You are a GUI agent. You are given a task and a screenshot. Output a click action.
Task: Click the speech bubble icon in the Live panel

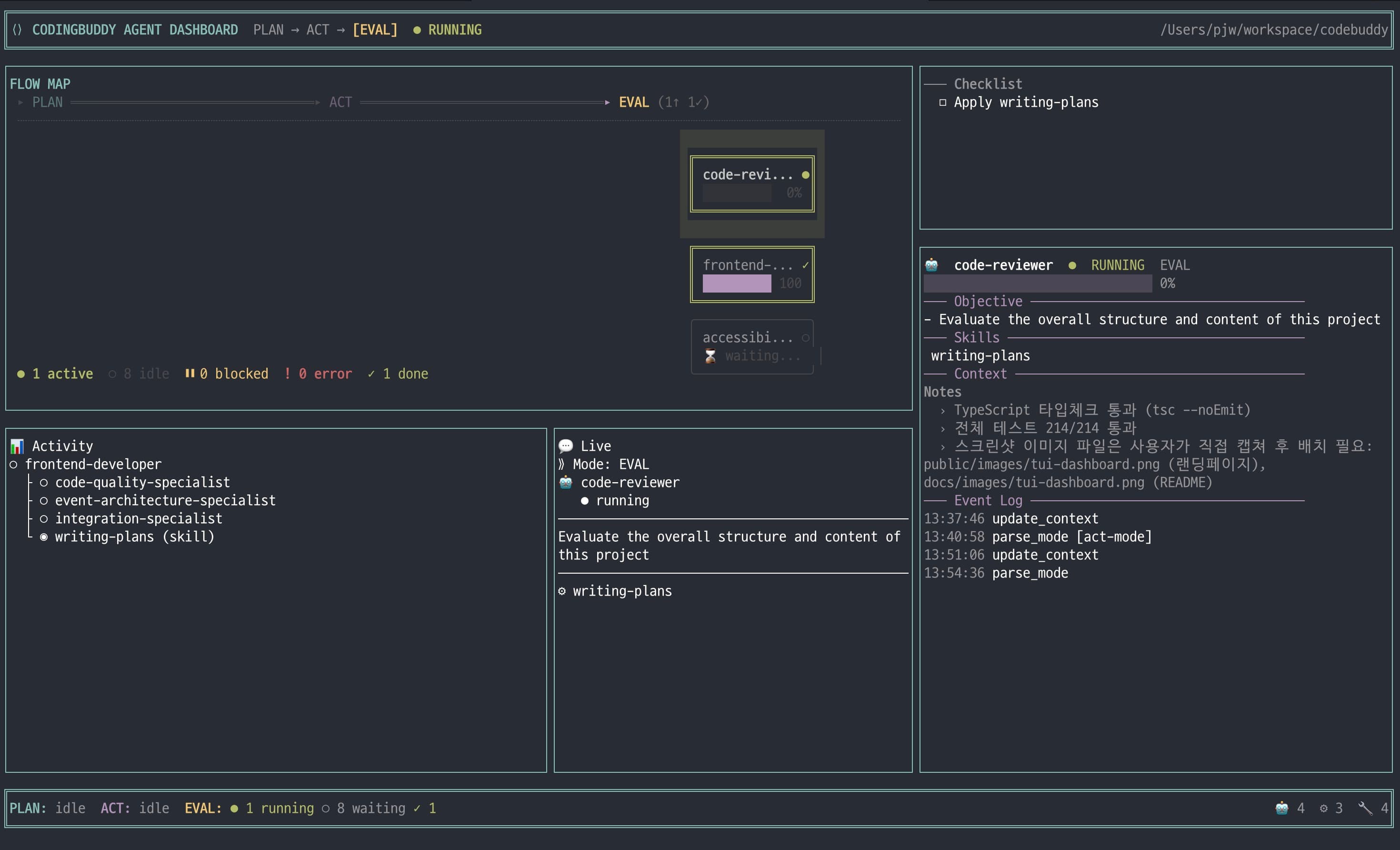(x=566, y=446)
